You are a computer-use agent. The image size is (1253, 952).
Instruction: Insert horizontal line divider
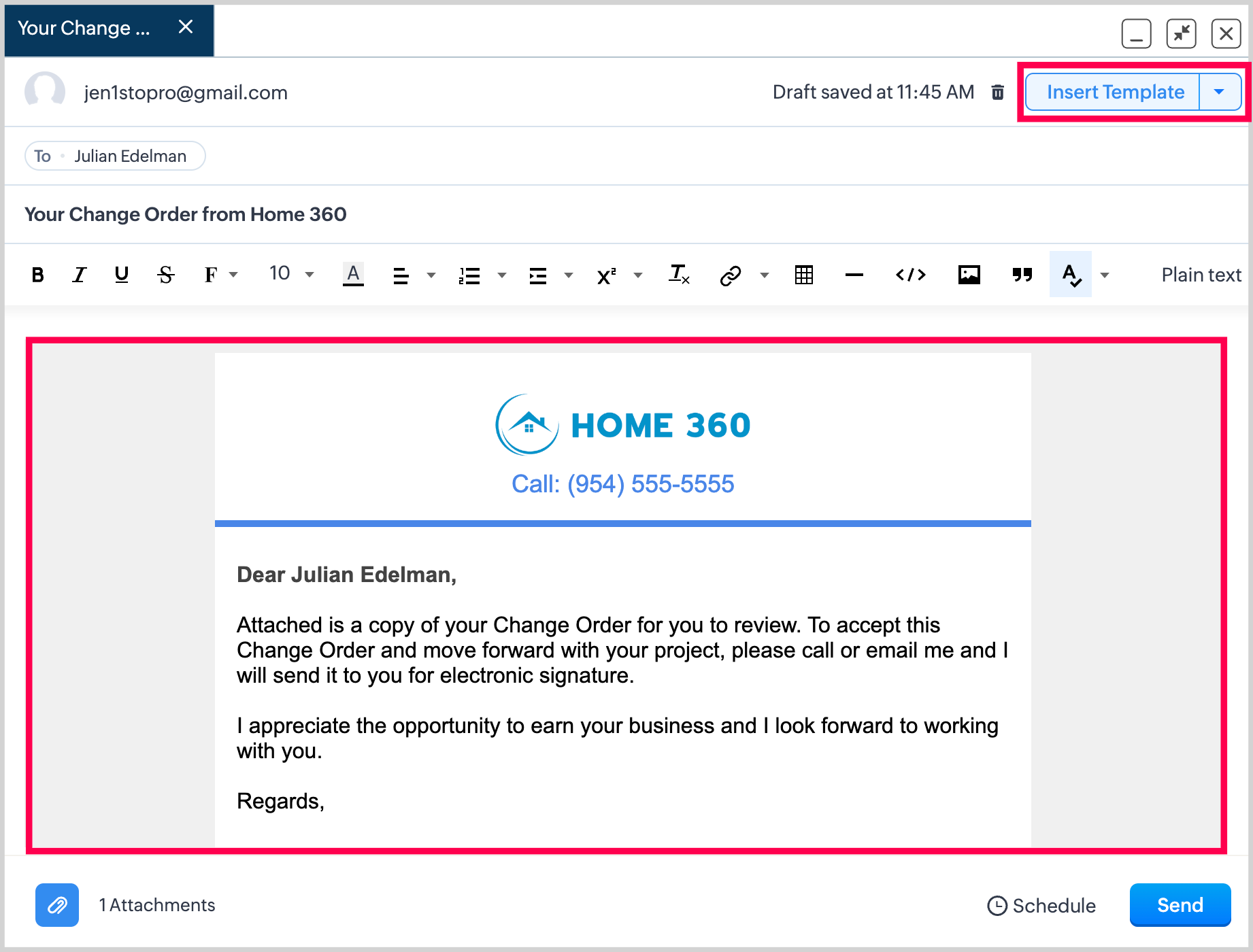[854, 275]
